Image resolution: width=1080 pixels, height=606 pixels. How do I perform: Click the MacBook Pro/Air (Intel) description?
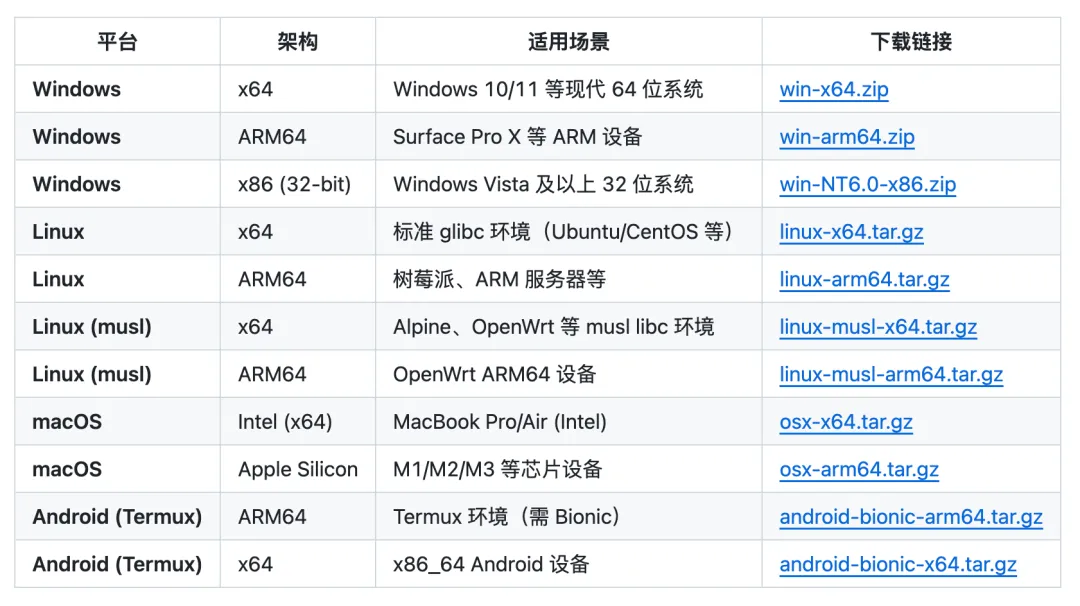pyautogui.click(x=500, y=422)
